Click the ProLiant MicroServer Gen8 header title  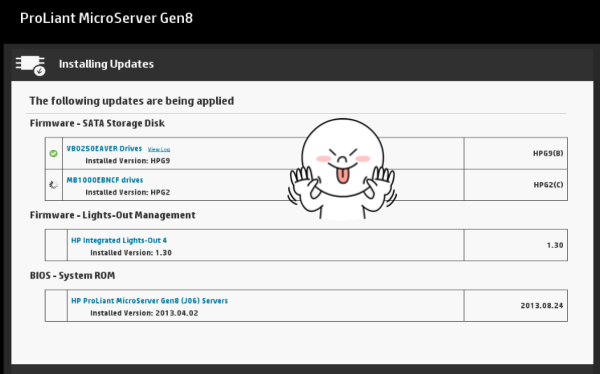tap(106, 18)
